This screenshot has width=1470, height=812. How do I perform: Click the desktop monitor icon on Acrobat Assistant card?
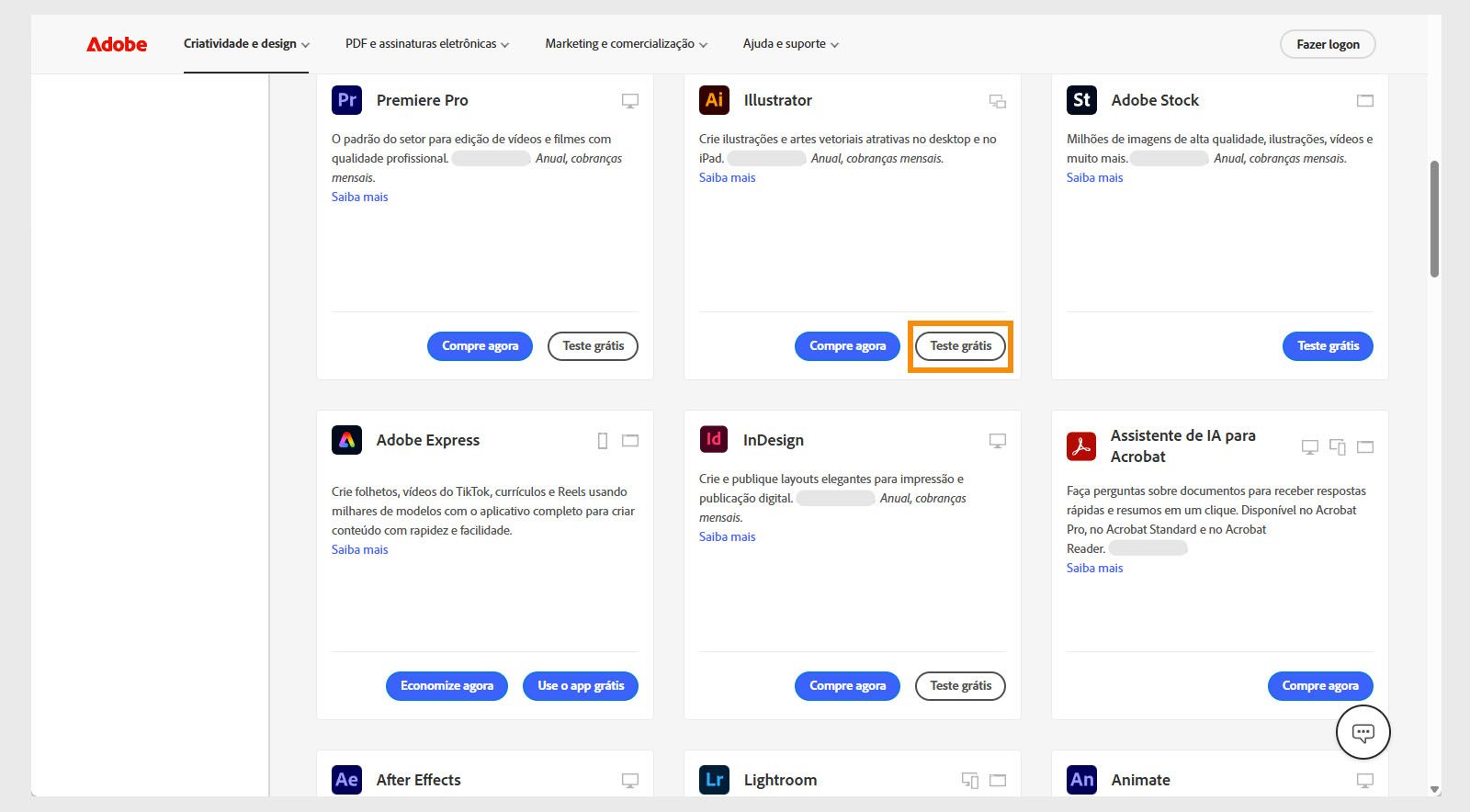pyautogui.click(x=1310, y=447)
